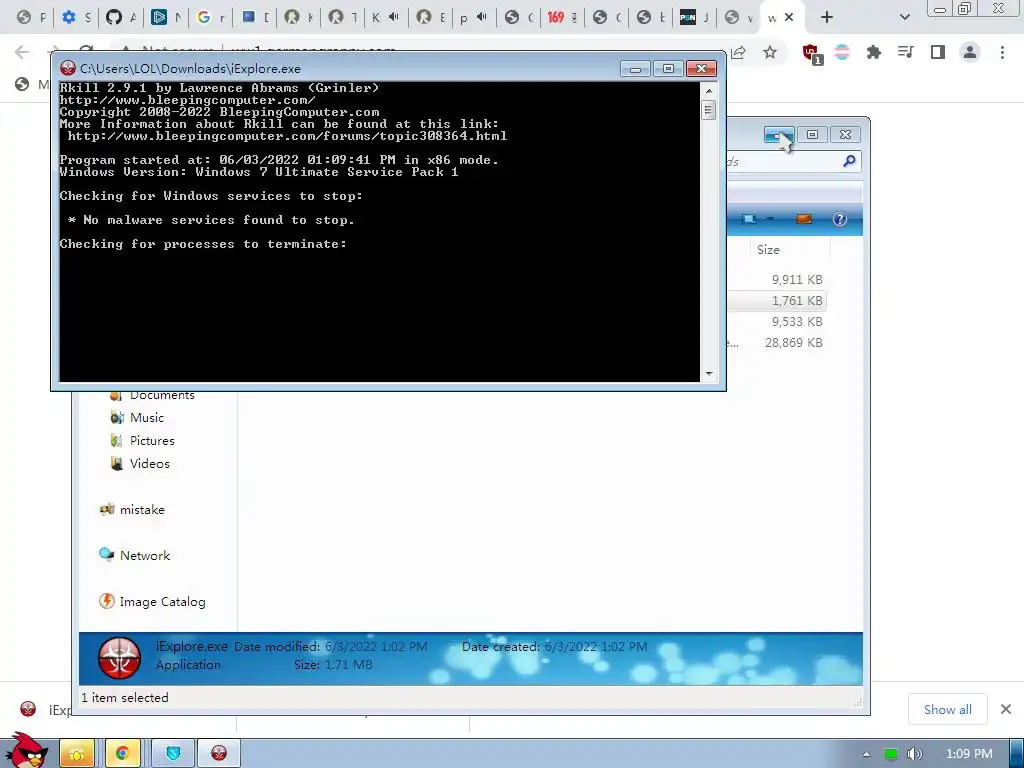Close the Rkill iExplore.exe console
Screen dimensions: 1024x768
point(701,69)
